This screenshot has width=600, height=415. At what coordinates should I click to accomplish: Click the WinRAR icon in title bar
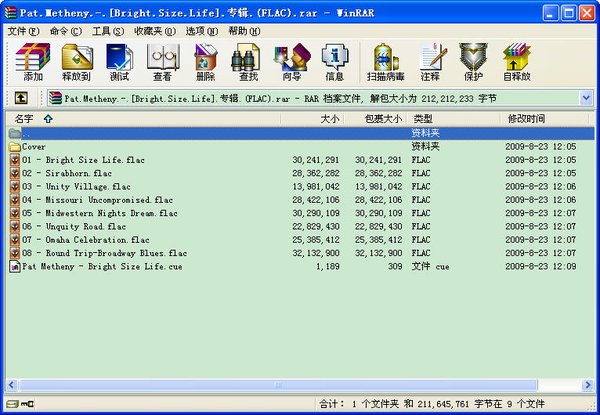[x=11, y=13]
